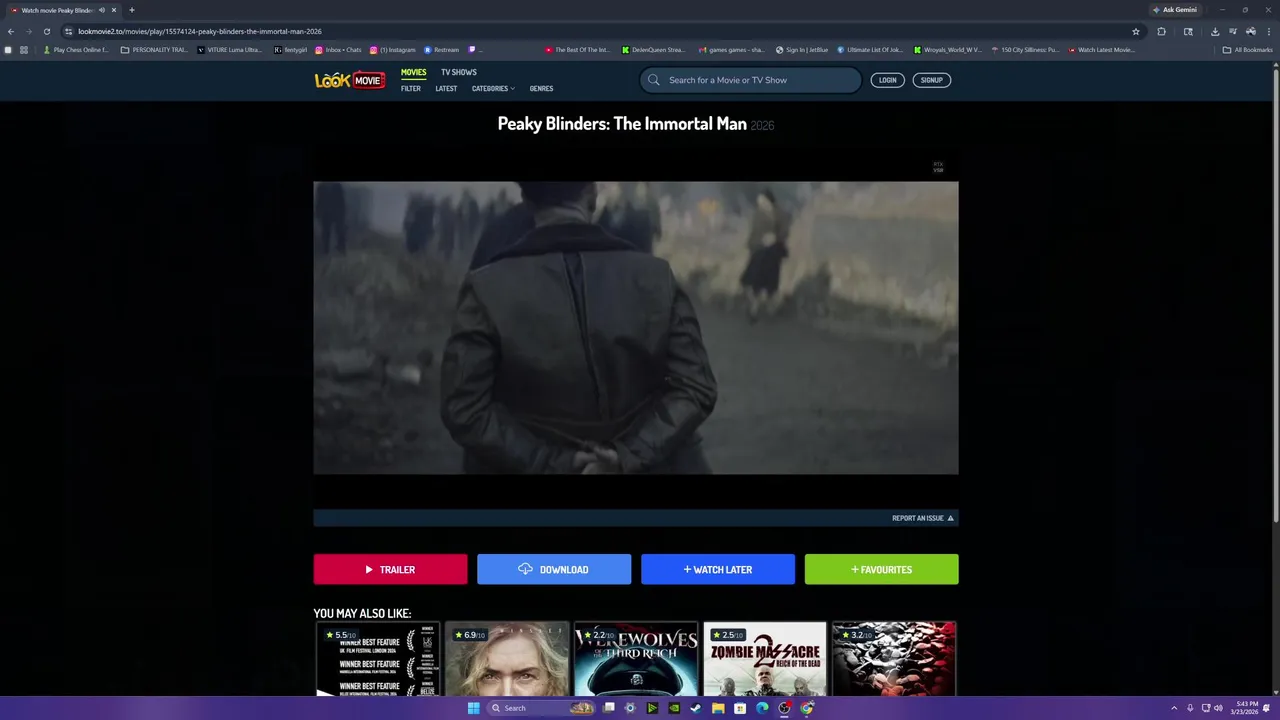Open the 6.9 rated movie thumbnail

tap(507, 659)
